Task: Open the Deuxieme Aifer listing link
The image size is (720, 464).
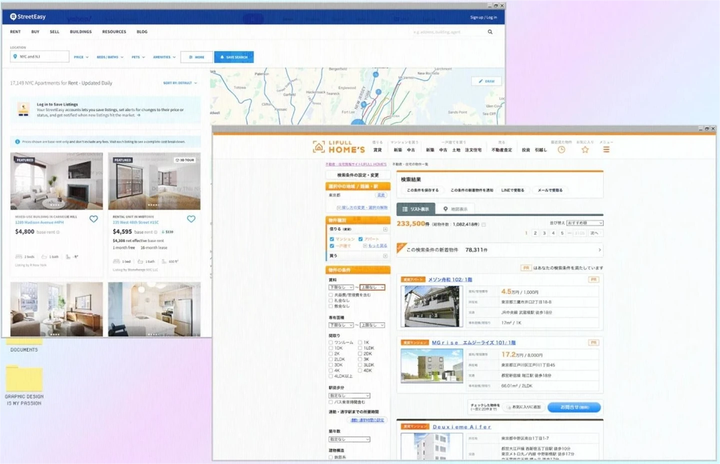Action: click(x=461, y=427)
